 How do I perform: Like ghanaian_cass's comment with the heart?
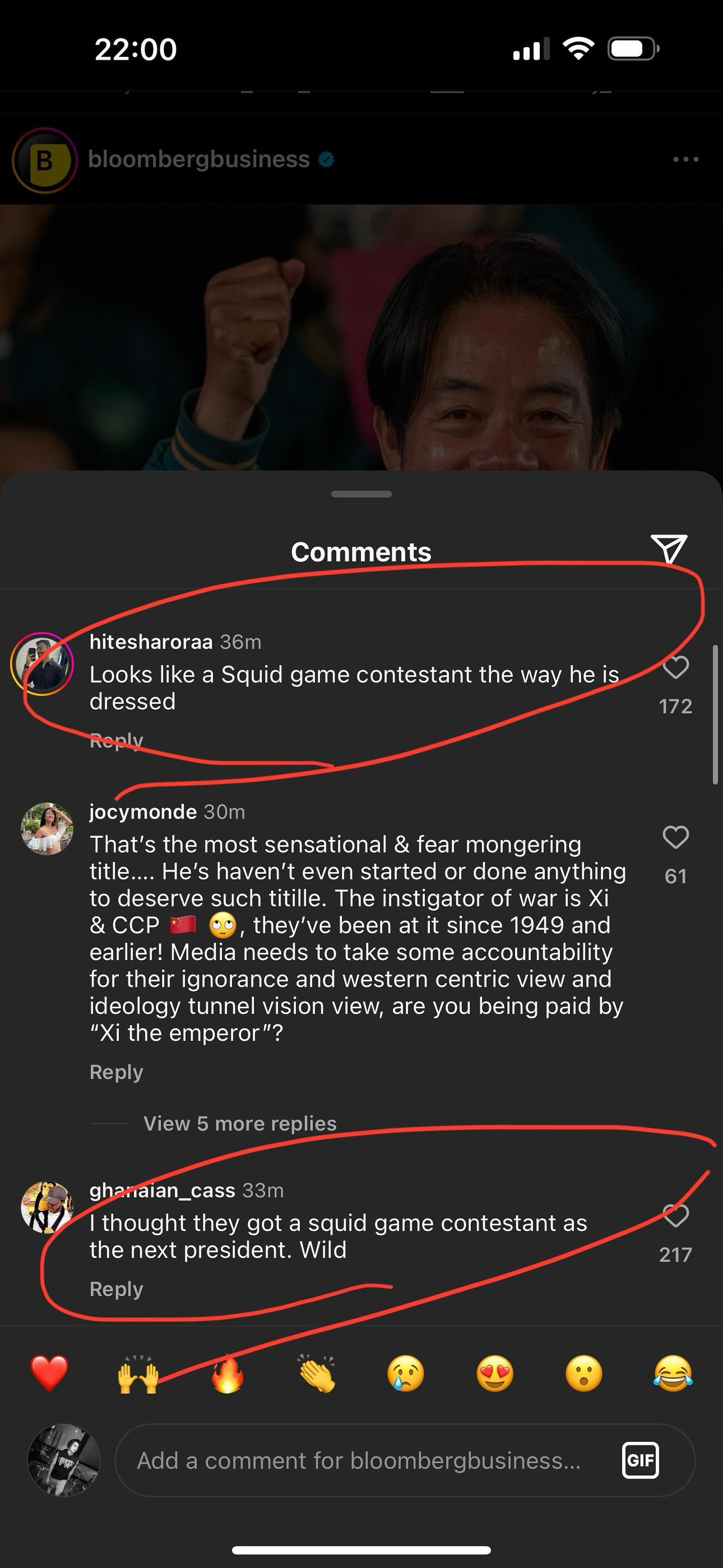[675, 1216]
